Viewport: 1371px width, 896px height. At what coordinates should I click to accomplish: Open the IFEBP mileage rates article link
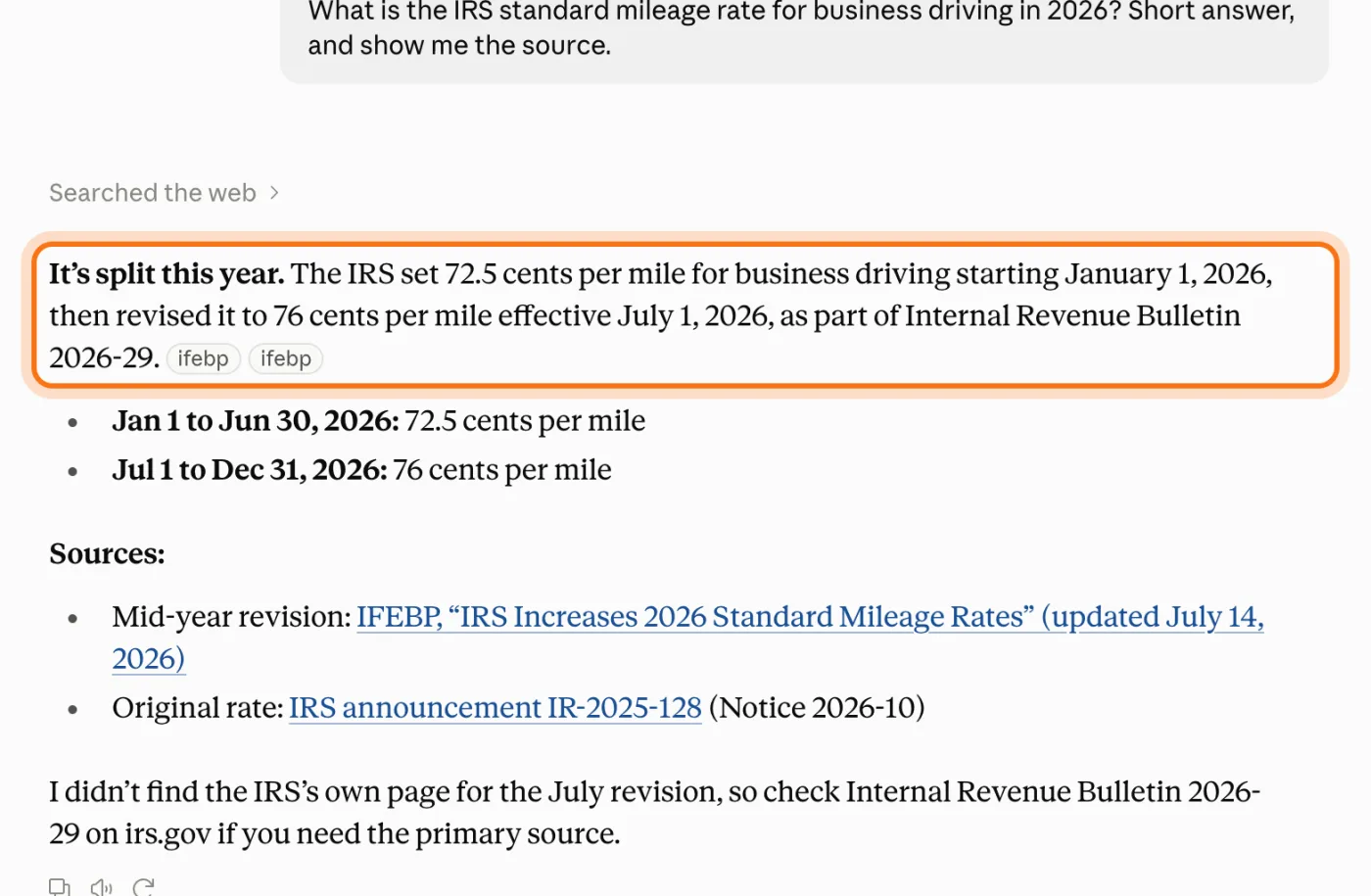click(687, 637)
